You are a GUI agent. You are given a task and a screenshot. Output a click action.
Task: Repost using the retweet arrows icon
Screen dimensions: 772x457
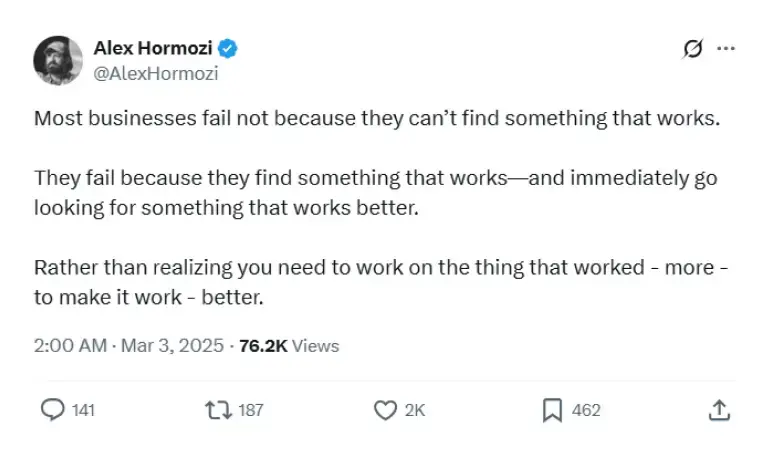(216, 410)
